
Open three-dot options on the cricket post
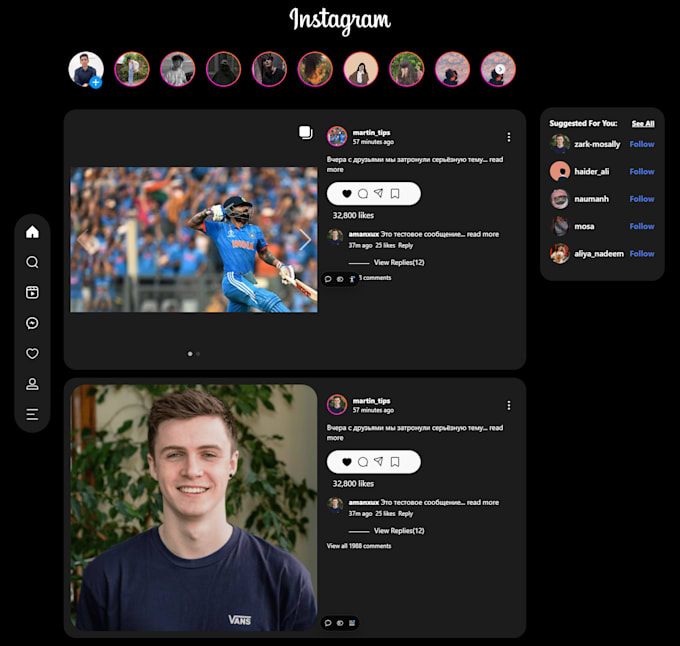tap(509, 137)
